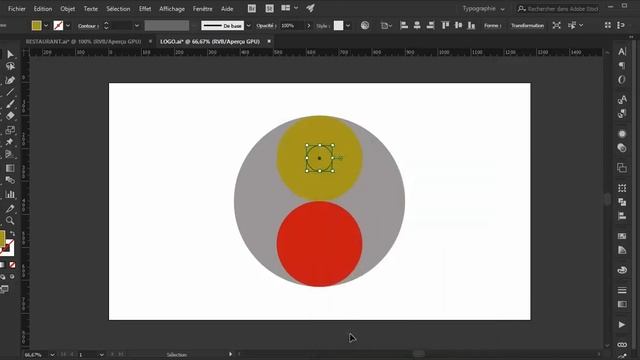Click the Contour stroke label
This screenshot has width=640, height=360.
click(x=88, y=26)
